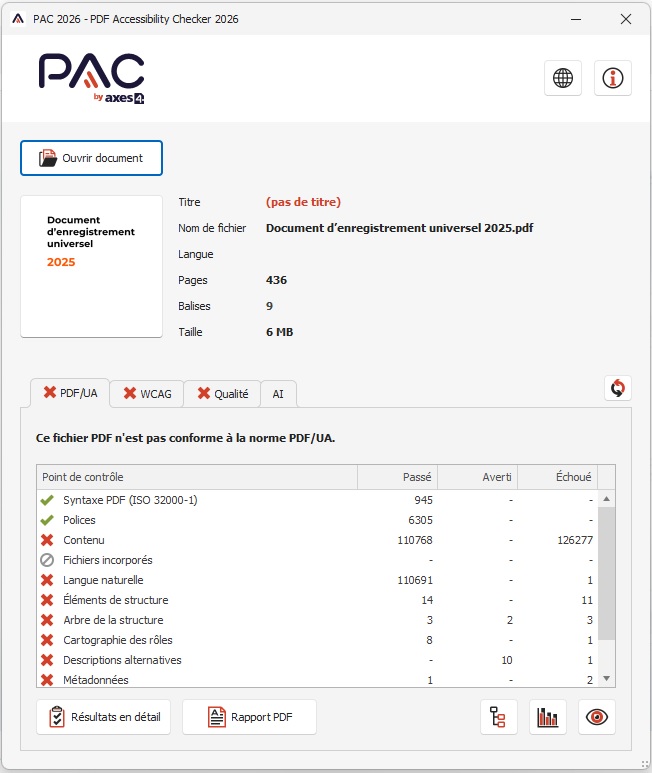Click the red cross beside Cartographie des rôles
Image resolution: width=652 pixels, height=773 pixels.
point(47,640)
